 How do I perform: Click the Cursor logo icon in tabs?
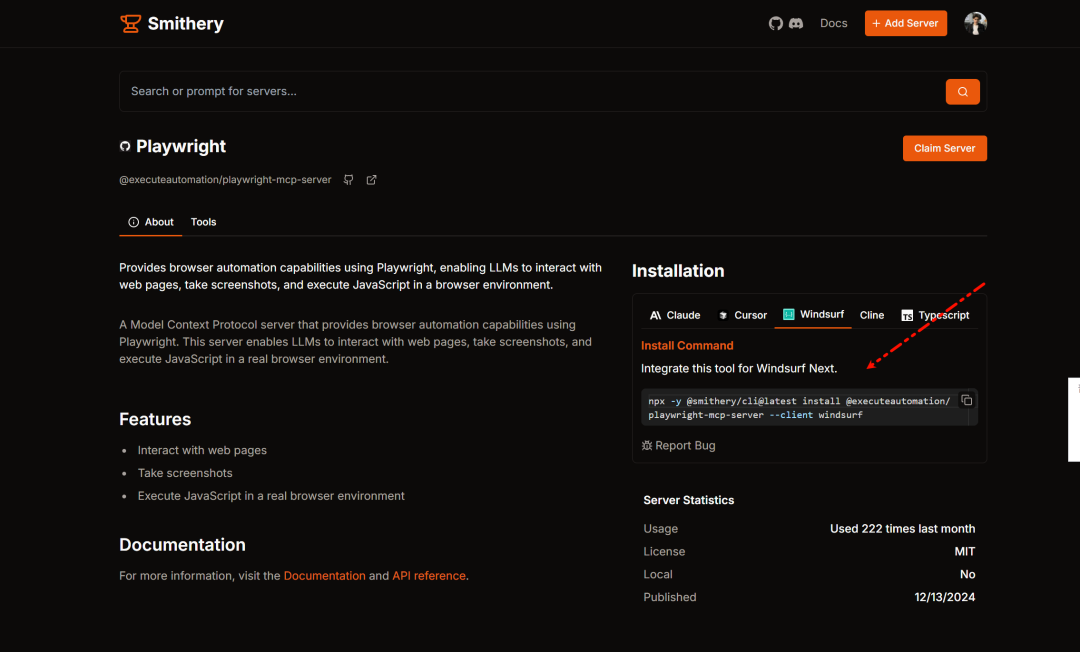(x=723, y=315)
